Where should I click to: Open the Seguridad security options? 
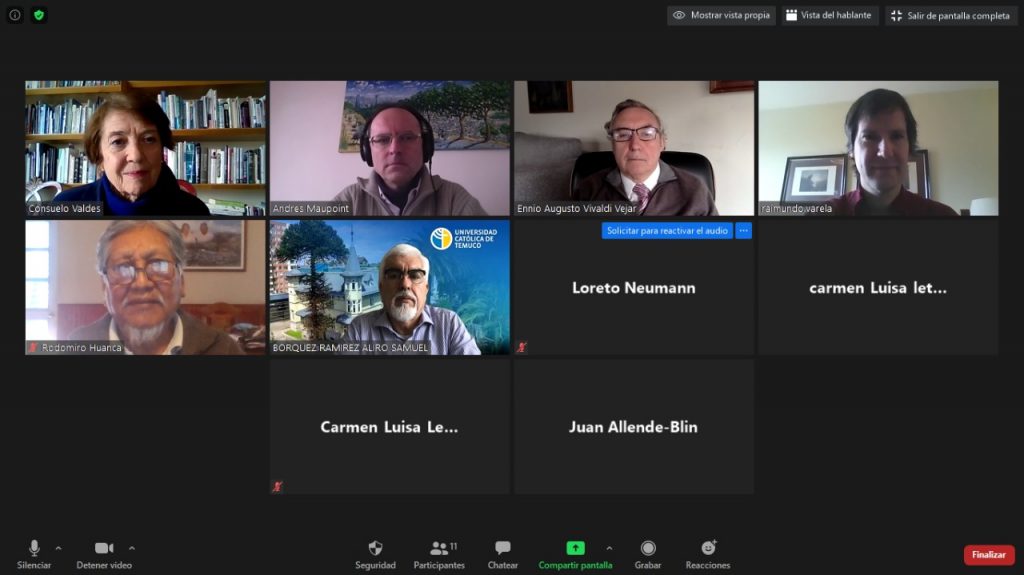[x=375, y=554]
